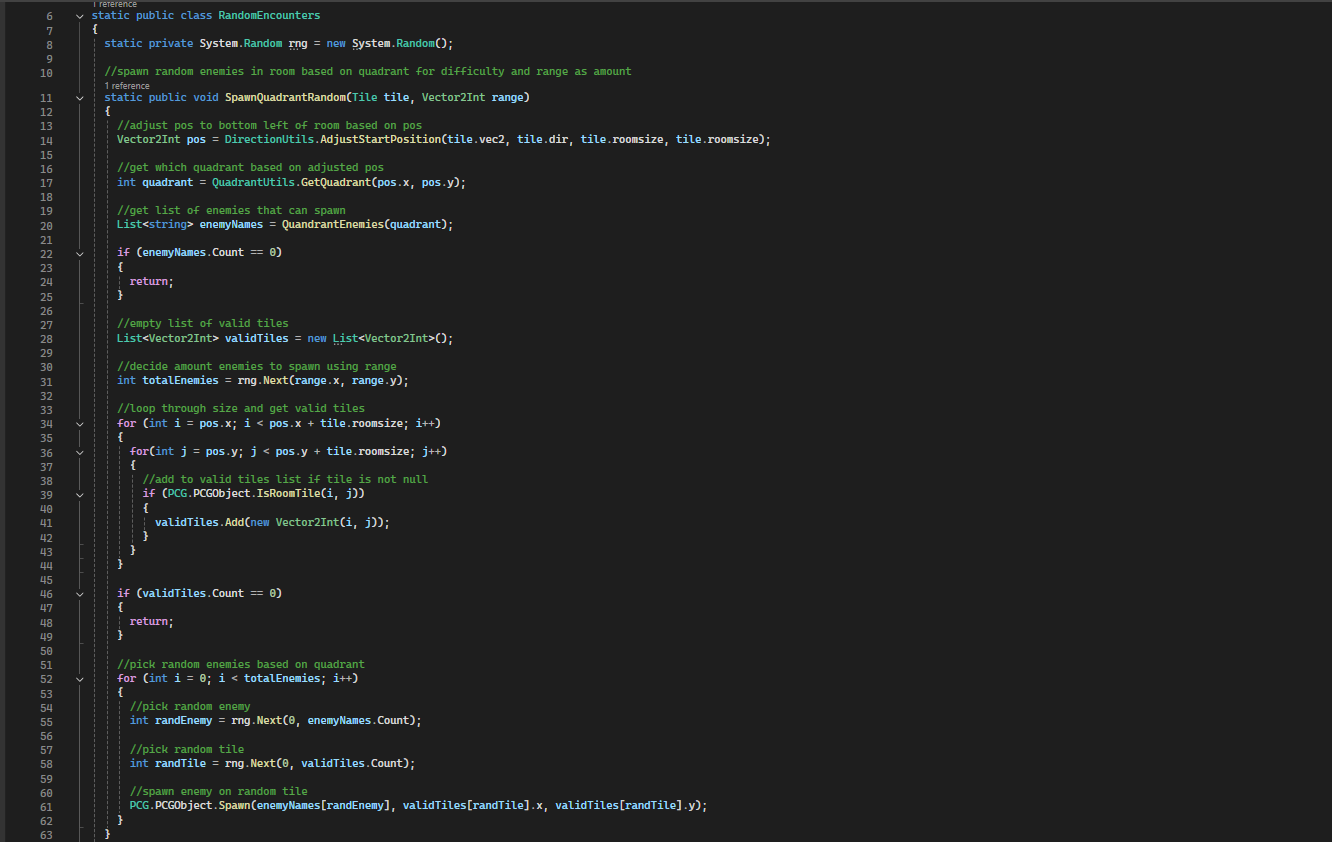Click the AdjustStartPosition method call
Viewport: 1332px width, 842px height.
pyautogui.click(x=383, y=140)
